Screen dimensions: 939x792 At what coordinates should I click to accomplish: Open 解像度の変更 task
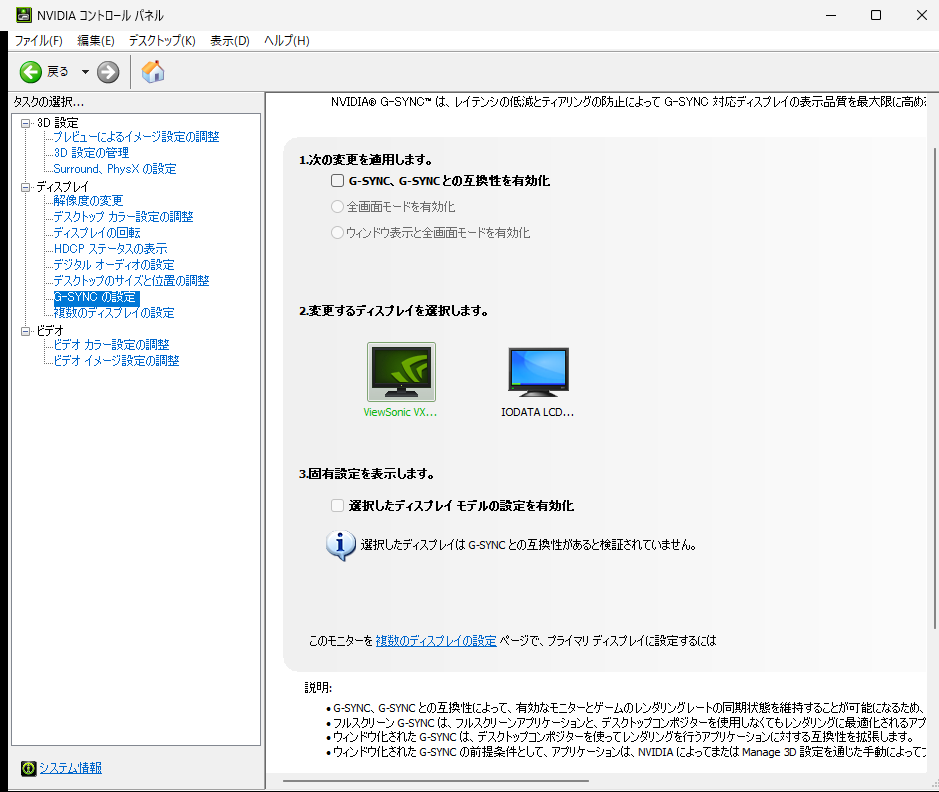pyautogui.click(x=88, y=201)
